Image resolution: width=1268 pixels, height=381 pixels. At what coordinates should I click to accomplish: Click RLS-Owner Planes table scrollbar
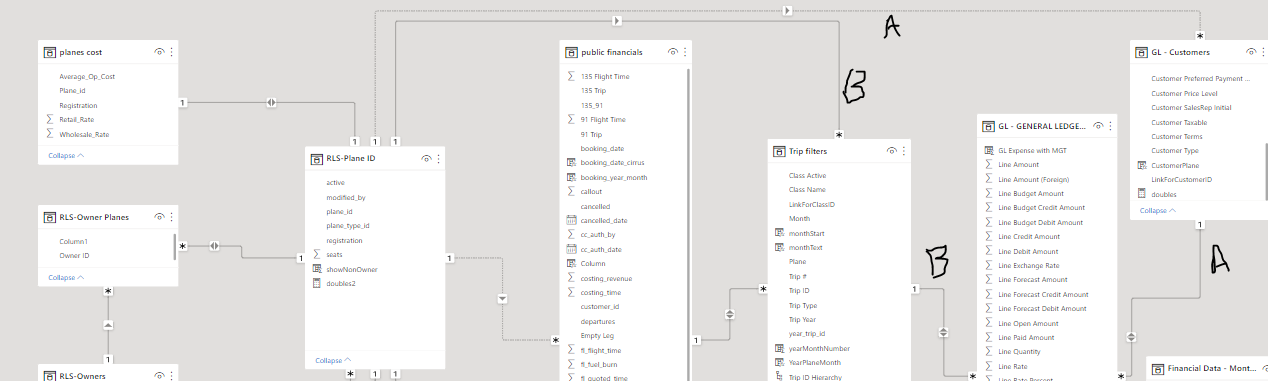(x=176, y=247)
